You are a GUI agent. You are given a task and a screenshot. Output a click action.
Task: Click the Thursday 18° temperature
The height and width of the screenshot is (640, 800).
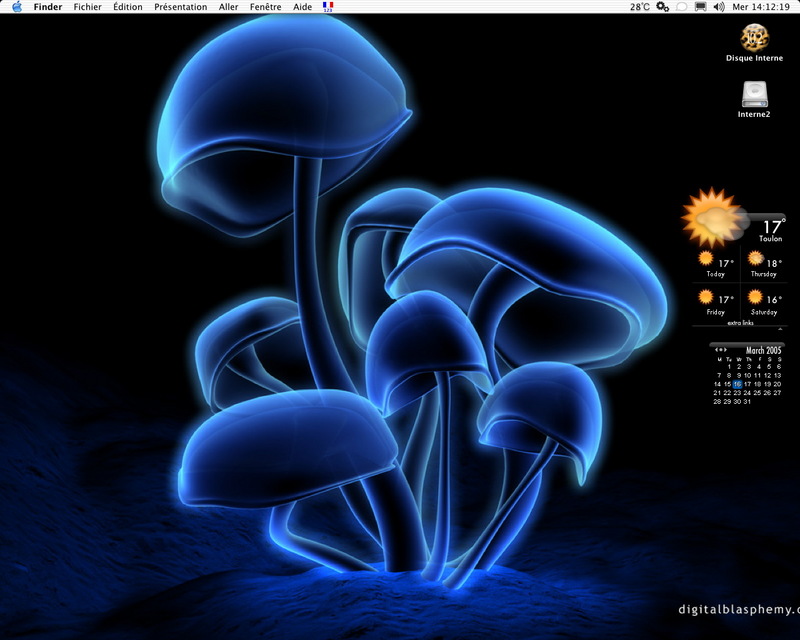pos(774,263)
